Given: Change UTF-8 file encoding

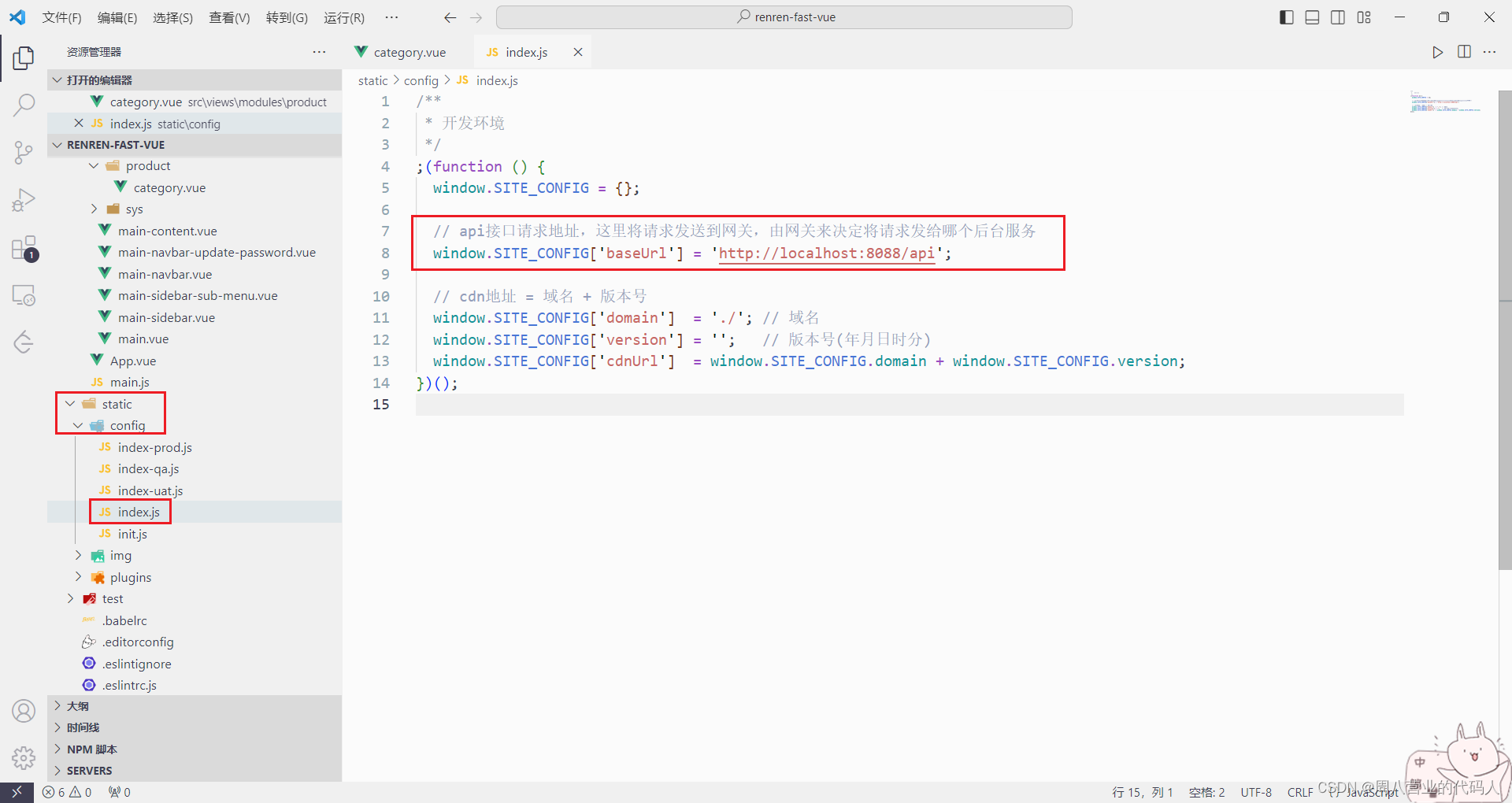Looking at the screenshot, I should [x=1257, y=792].
